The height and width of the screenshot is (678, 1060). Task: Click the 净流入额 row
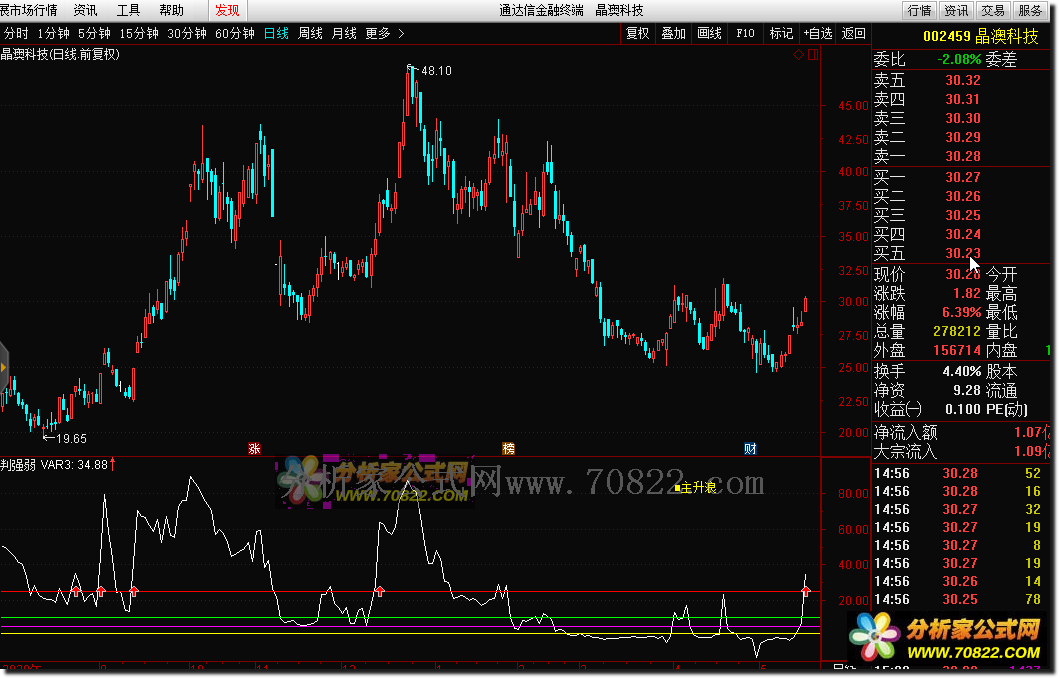(961, 432)
